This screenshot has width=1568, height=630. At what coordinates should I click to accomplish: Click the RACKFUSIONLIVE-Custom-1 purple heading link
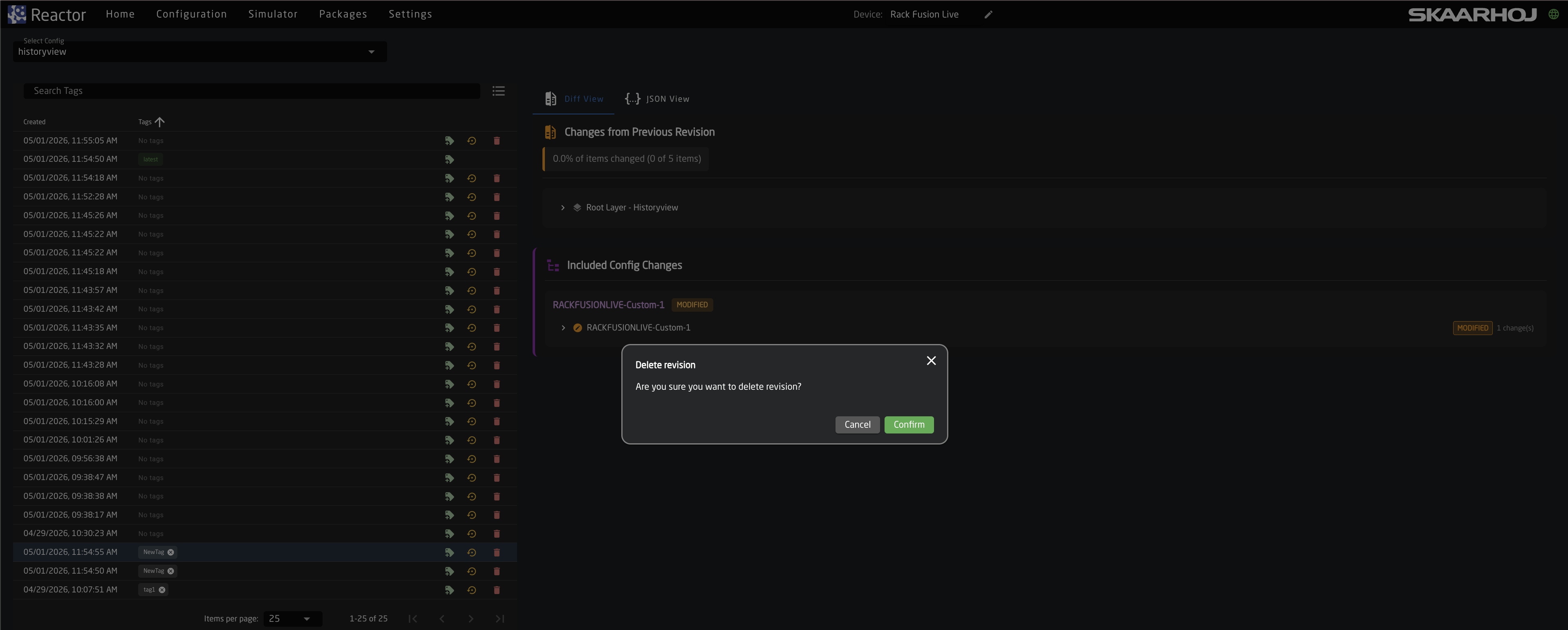coord(608,305)
